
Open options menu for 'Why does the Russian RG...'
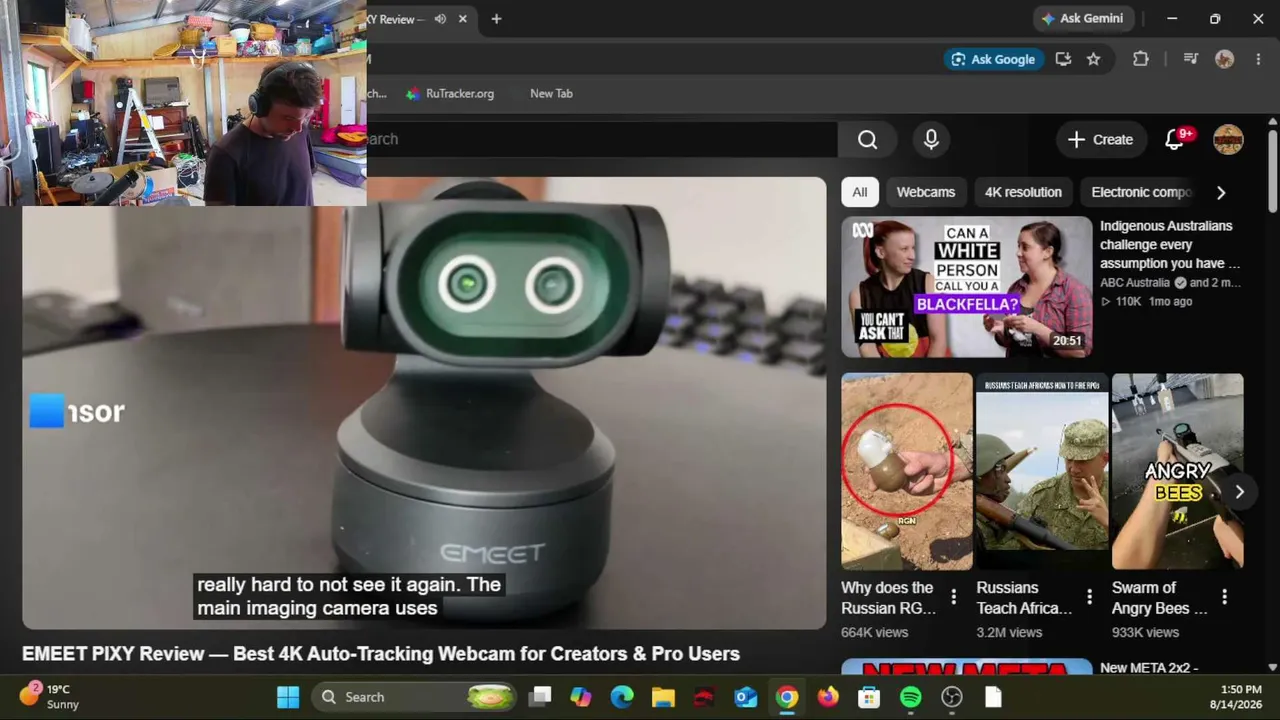pyautogui.click(x=954, y=597)
